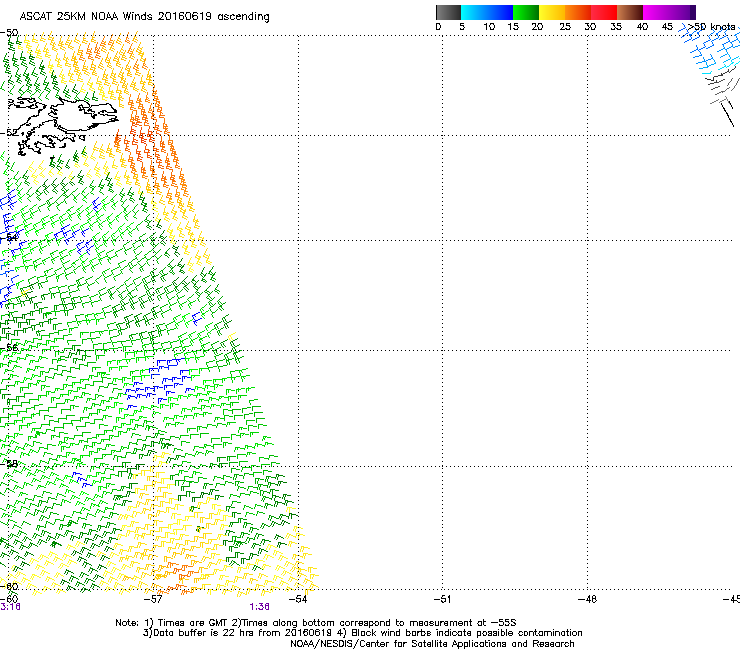Click the -48 longitude axis label
Image resolution: width=740 pixels, height=650 pixels.
tap(587, 599)
